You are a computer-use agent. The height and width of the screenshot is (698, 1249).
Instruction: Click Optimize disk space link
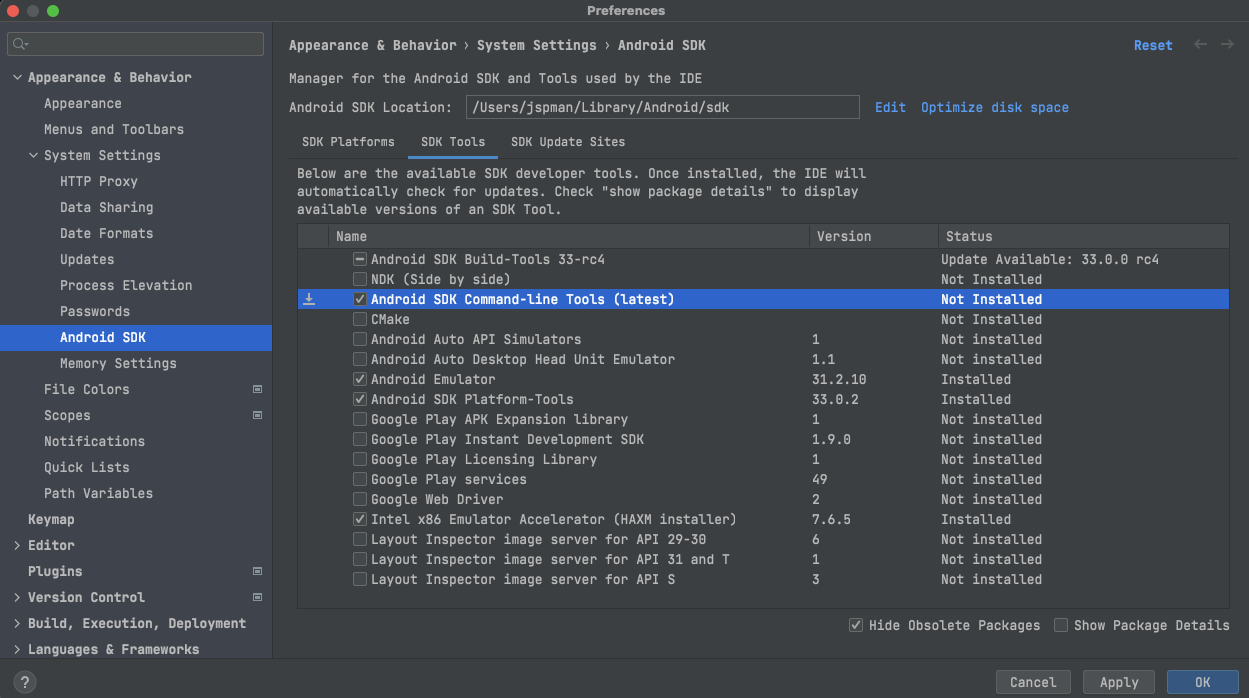(x=995, y=107)
